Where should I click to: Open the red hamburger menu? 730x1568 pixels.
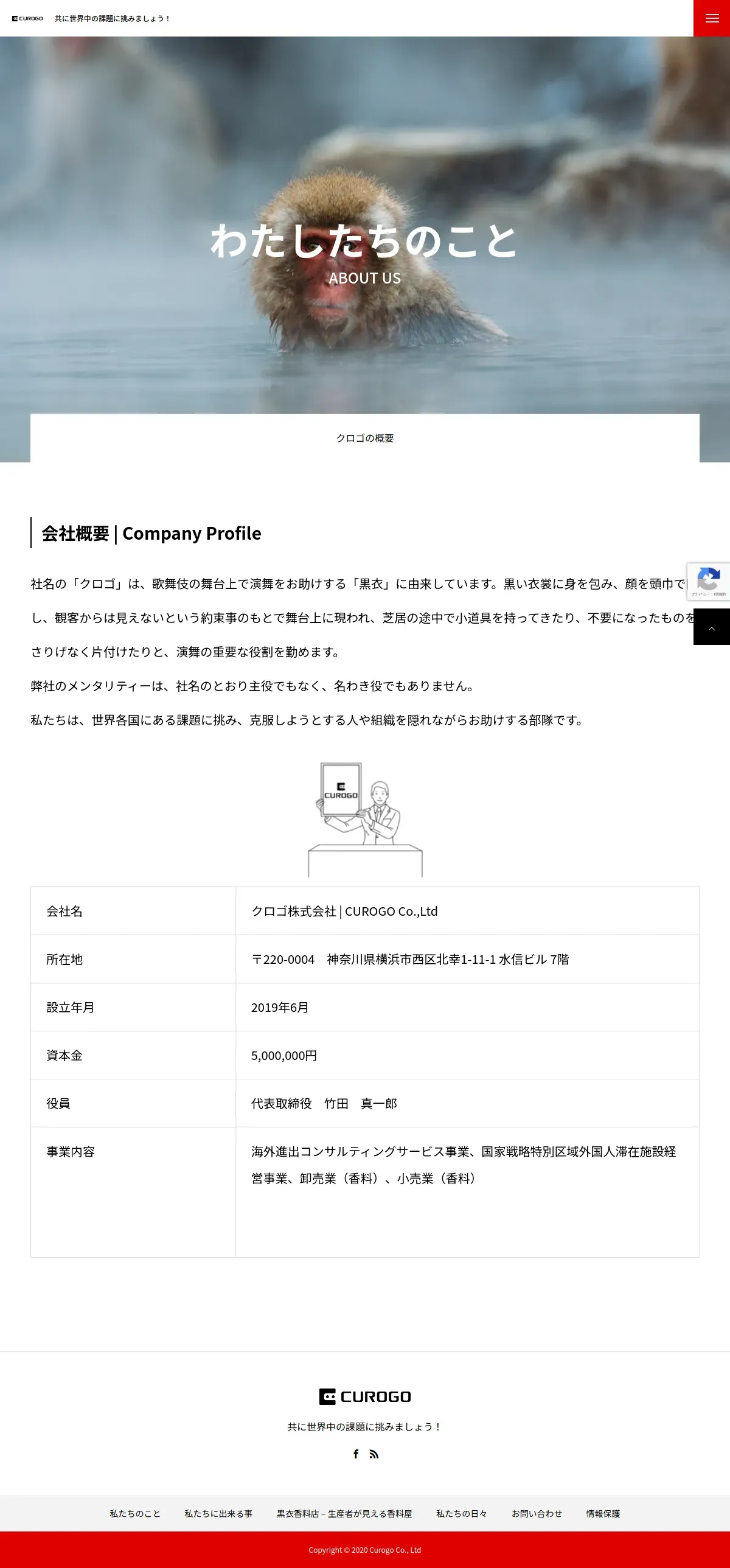(712, 18)
